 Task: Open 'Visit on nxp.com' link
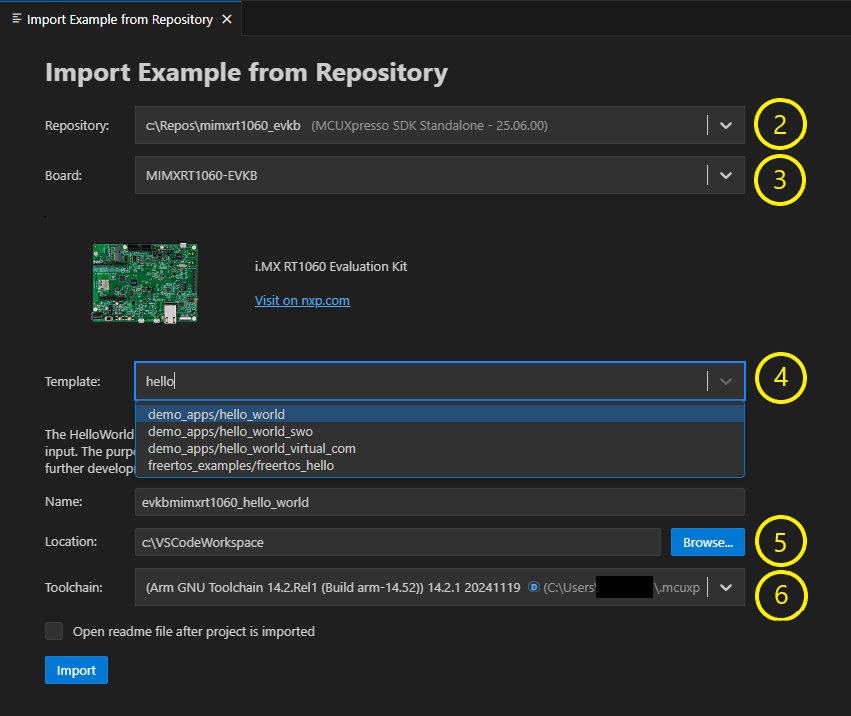coord(302,300)
